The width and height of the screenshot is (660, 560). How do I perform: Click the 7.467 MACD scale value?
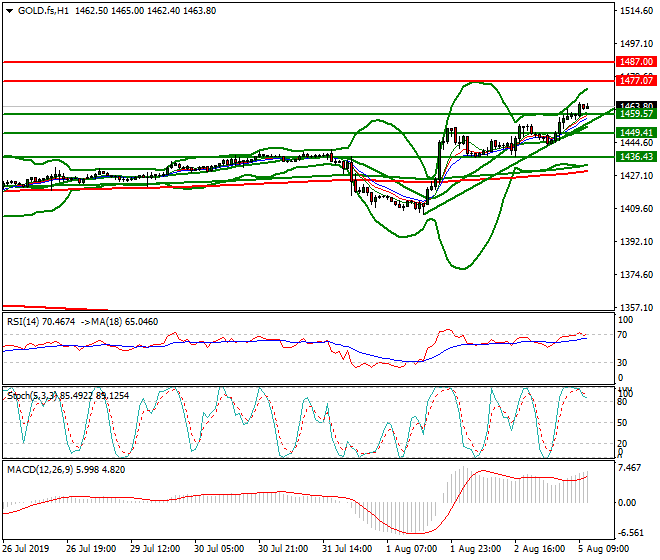click(x=631, y=468)
